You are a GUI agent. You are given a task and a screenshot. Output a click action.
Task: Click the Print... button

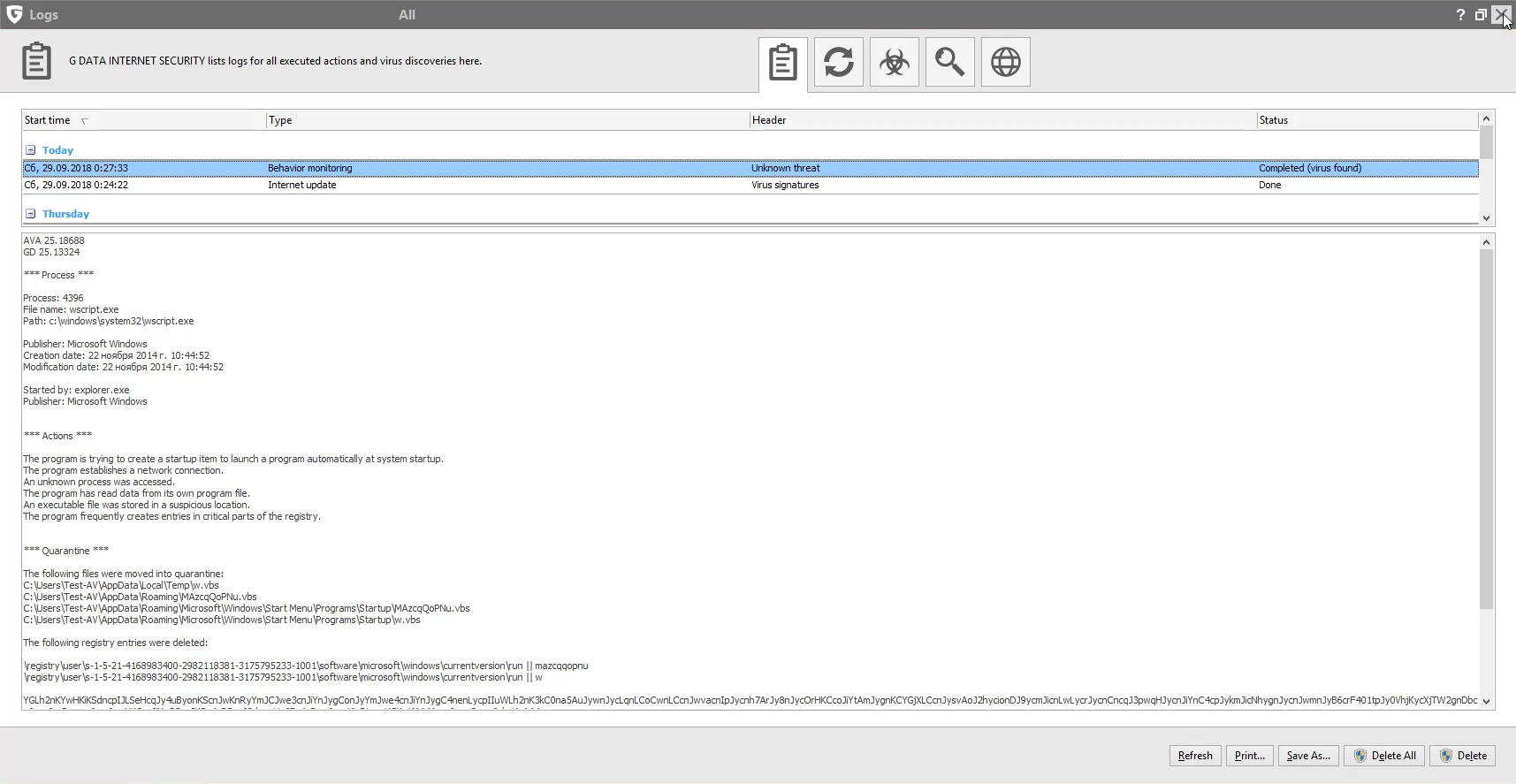[1249, 756]
